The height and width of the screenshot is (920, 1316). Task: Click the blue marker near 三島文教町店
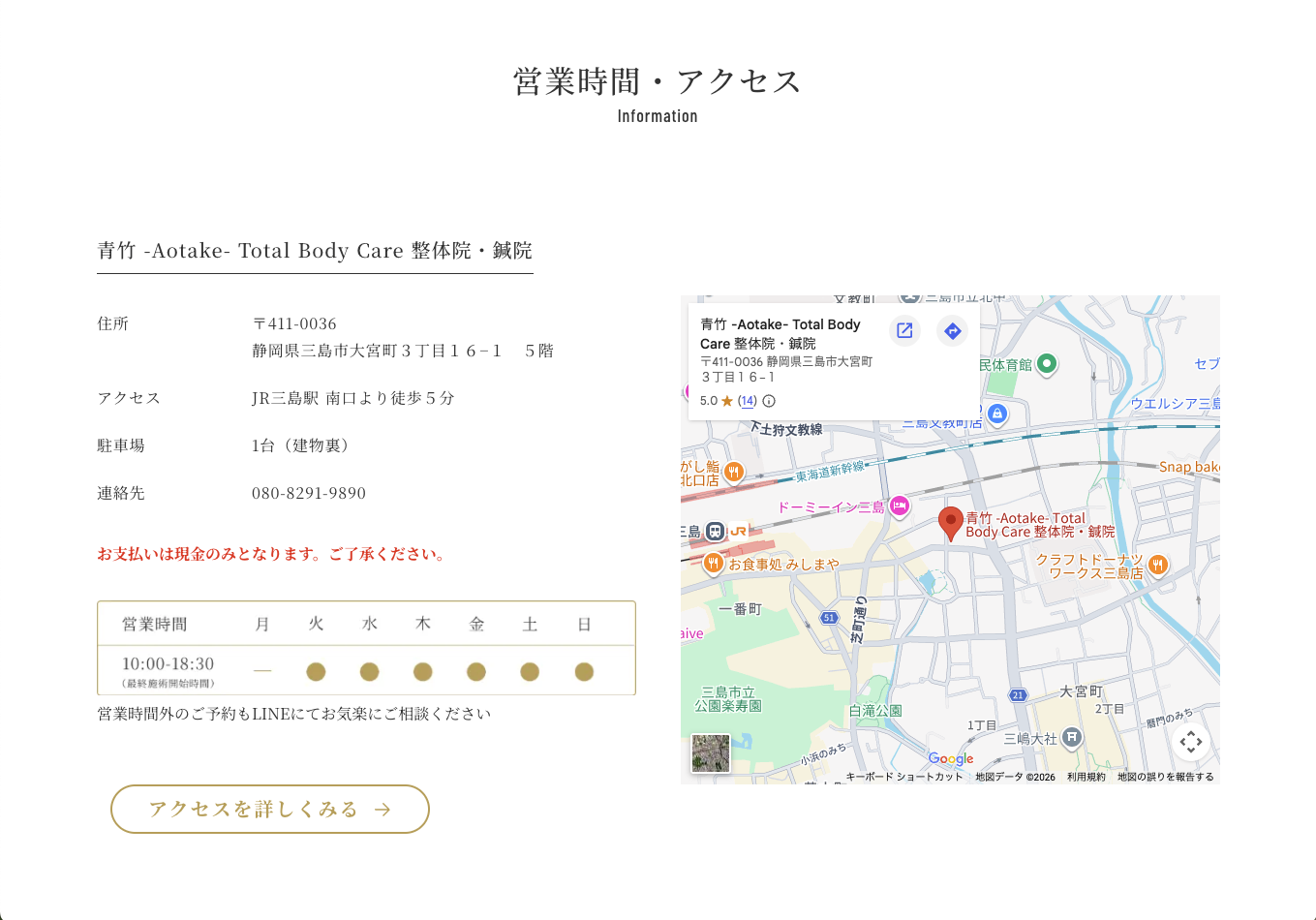click(997, 414)
